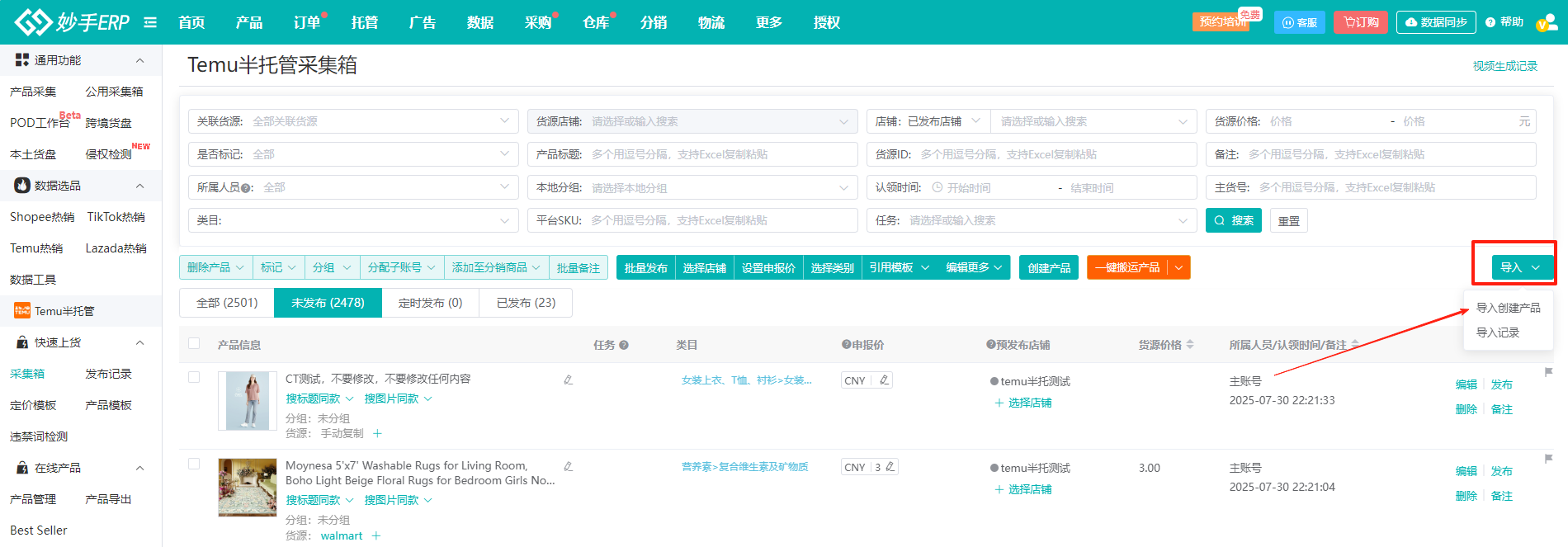1568x547 pixels.
Task: Expand the 一键搬运产品 dropdown arrow
Action: tap(1179, 267)
